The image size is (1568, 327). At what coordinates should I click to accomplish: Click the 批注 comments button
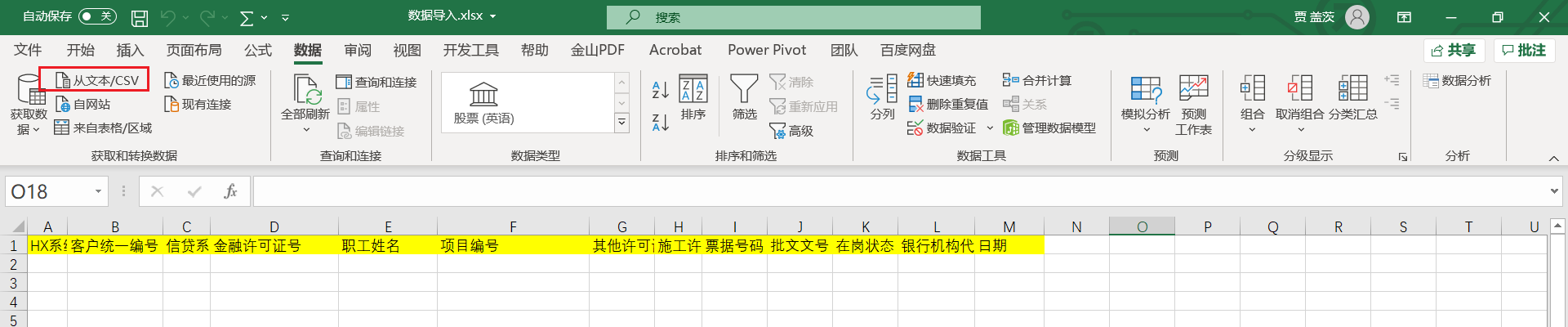(1525, 51)
